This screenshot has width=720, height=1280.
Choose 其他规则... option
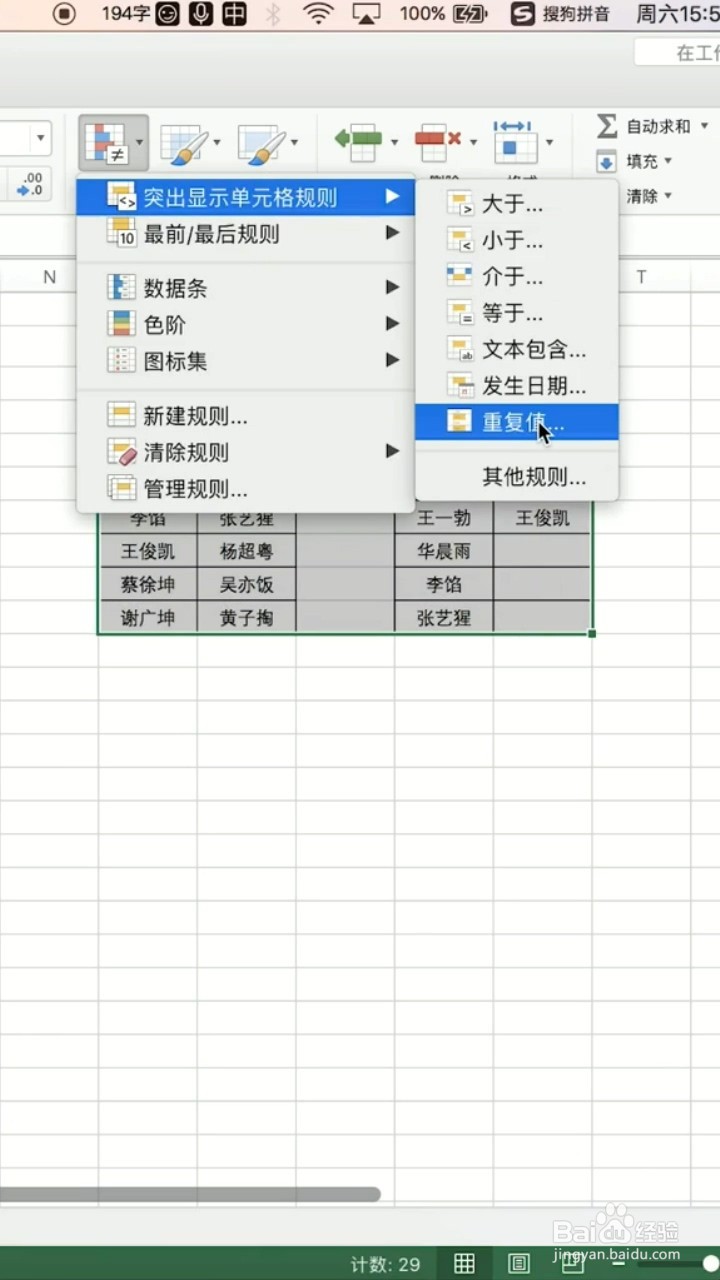(517, 477)
